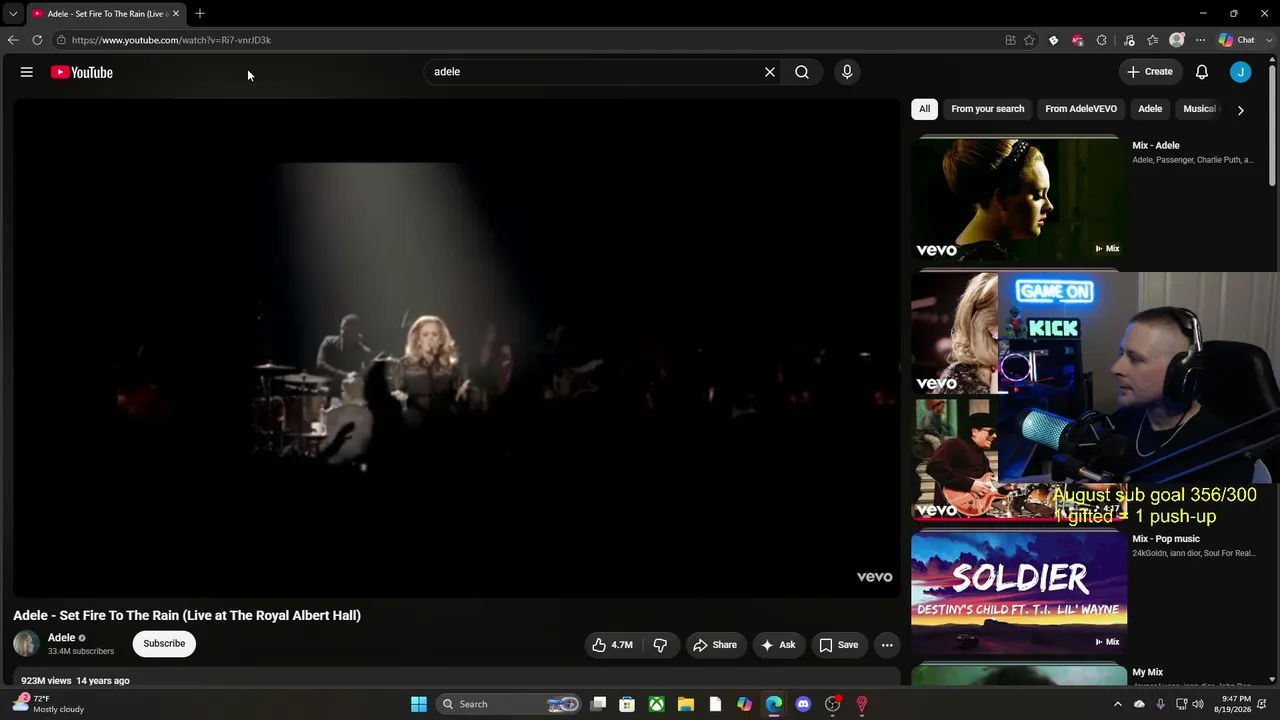The width and height of the screenshot is (1280, 720).
Task: Open the SOLDIER Pop music mix thumbnail
Action: [1019, 592]
